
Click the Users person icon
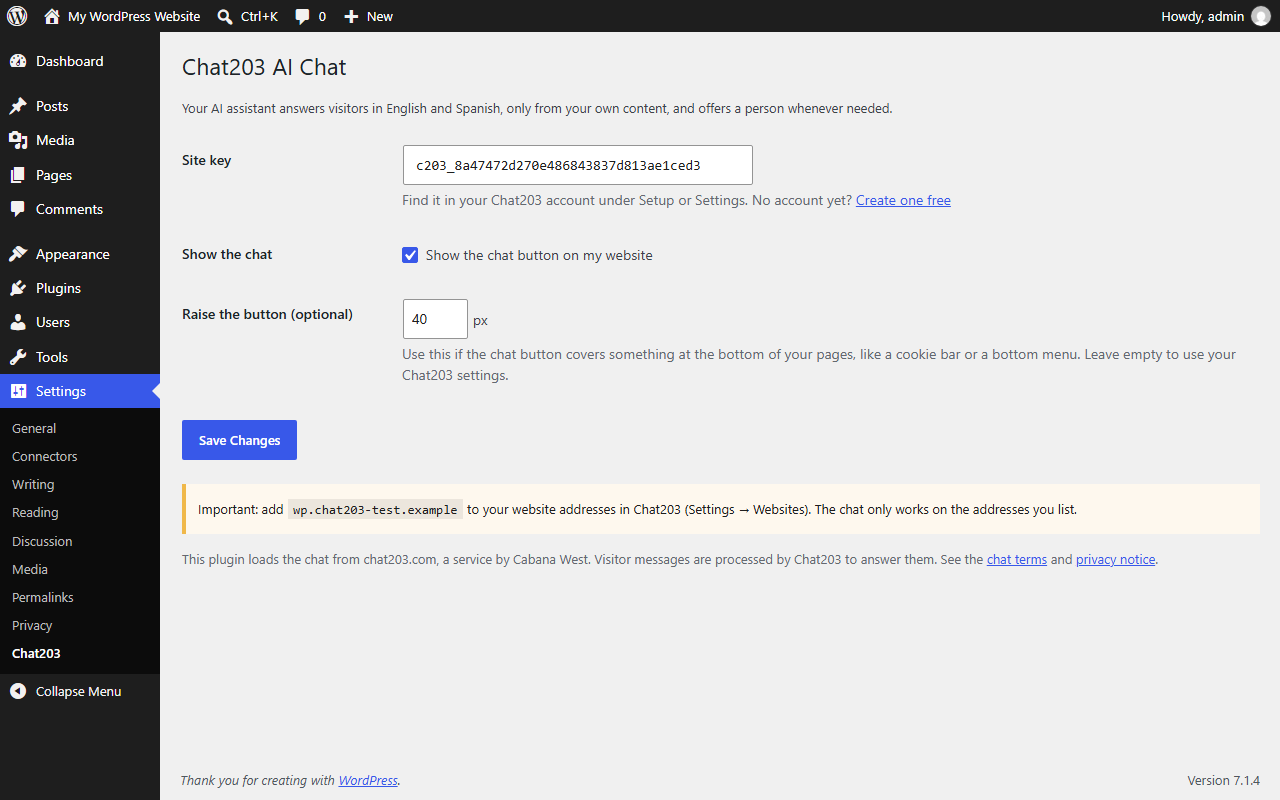18,322
